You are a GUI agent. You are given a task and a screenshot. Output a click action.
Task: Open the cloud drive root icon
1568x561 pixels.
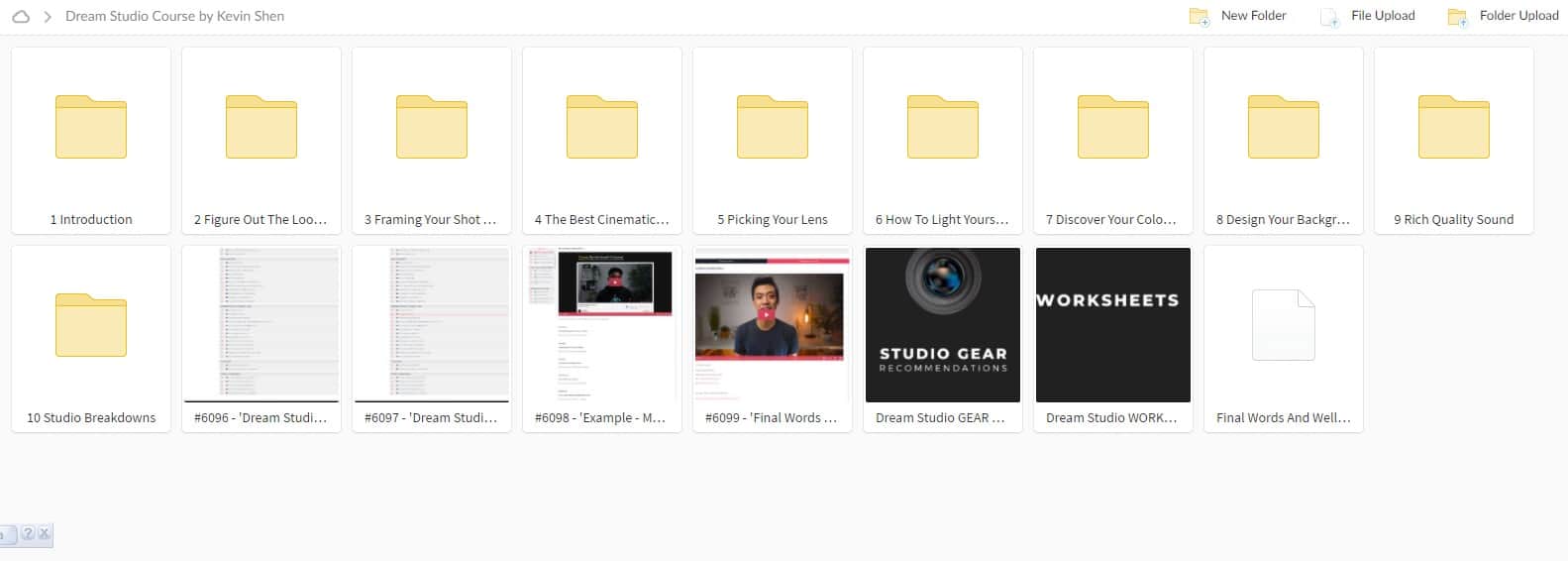20,17
